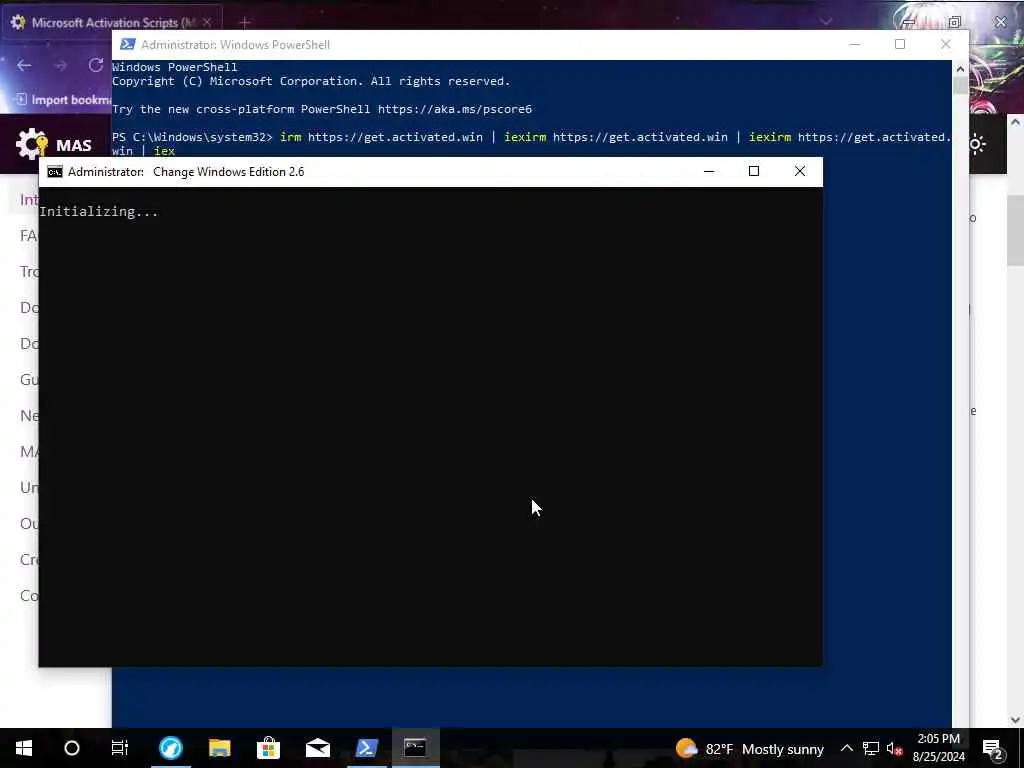
Task: Click the Import bookmarks link in browser
Action: [x=63, y=100]
